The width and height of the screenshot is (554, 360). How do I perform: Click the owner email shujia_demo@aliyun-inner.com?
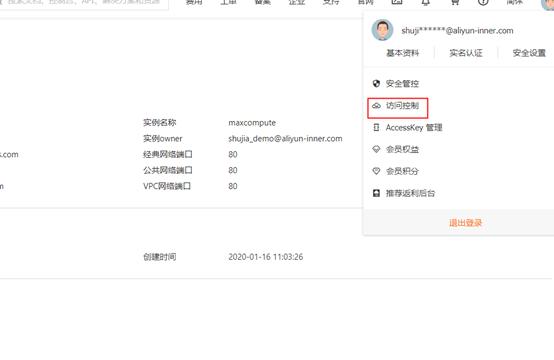(285, 138)
